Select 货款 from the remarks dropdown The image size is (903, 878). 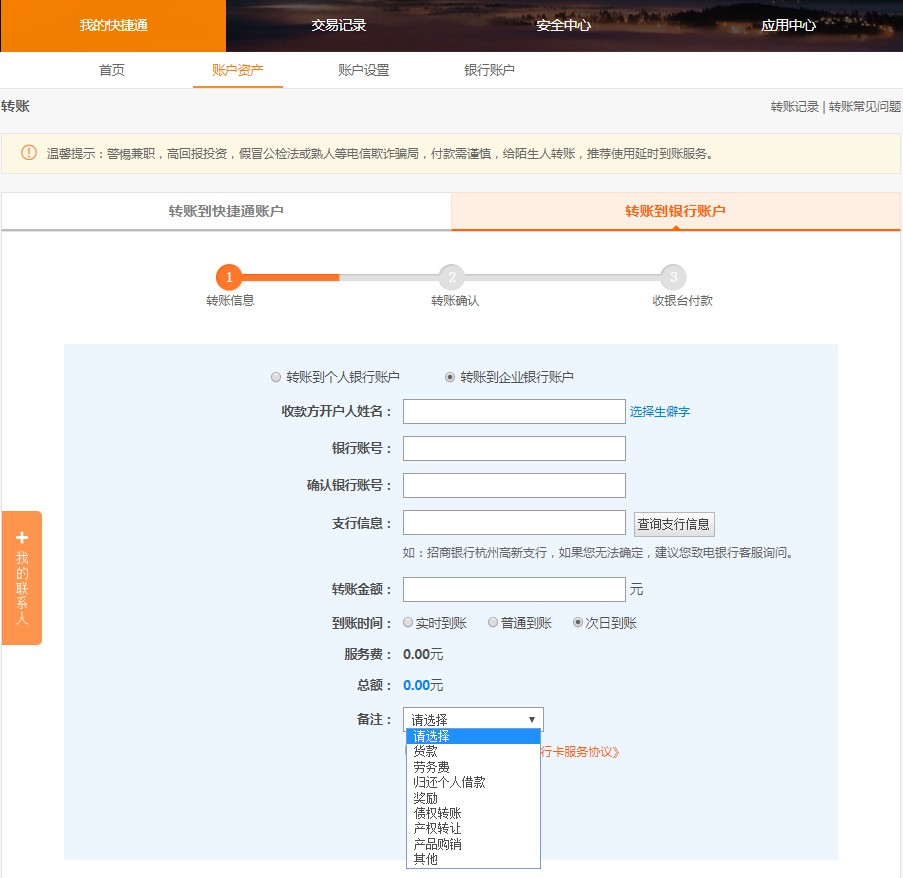(x=424, y=751)
